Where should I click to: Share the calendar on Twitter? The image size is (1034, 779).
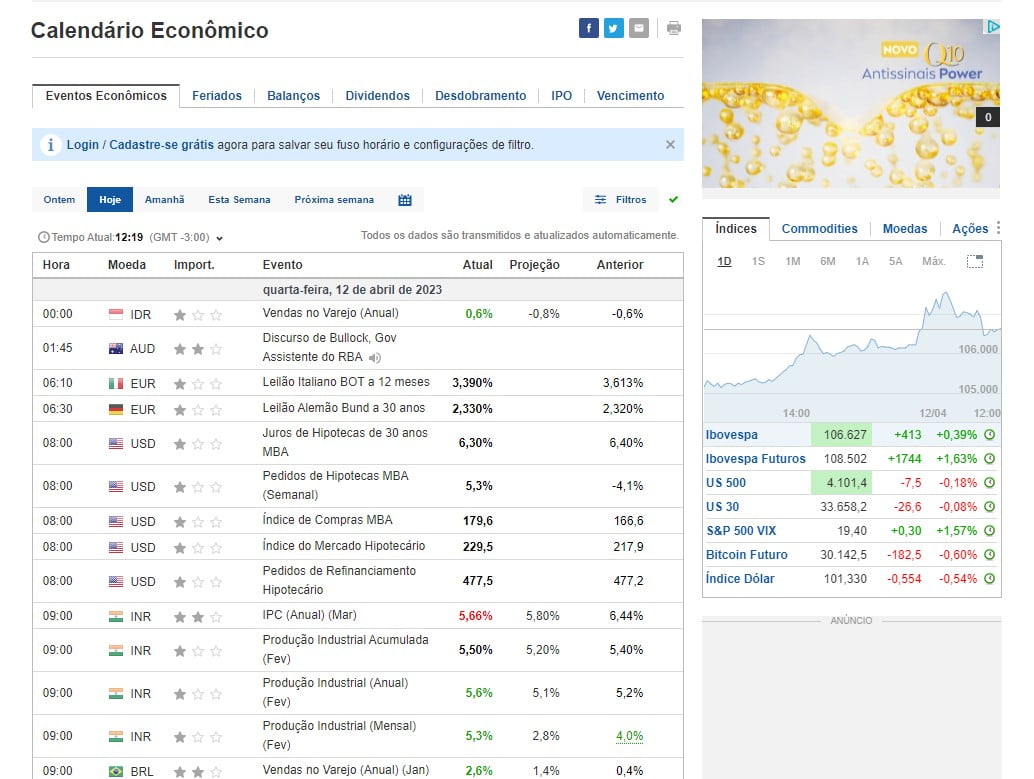(x=613, y=28)
